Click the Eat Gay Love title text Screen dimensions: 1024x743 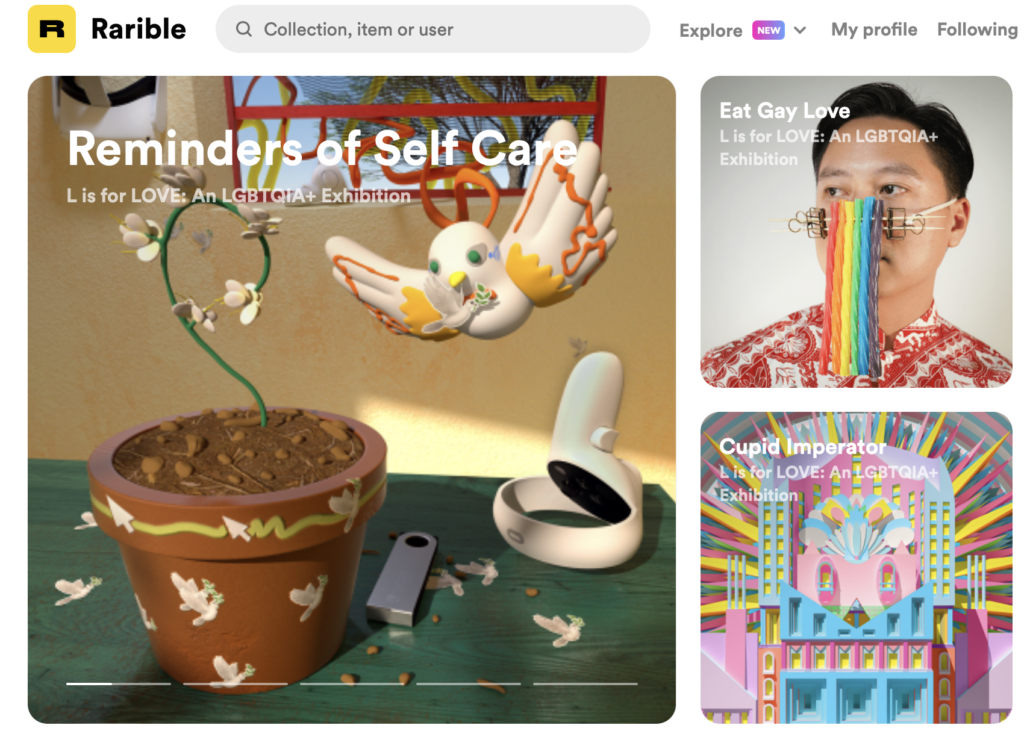point(784,111)
